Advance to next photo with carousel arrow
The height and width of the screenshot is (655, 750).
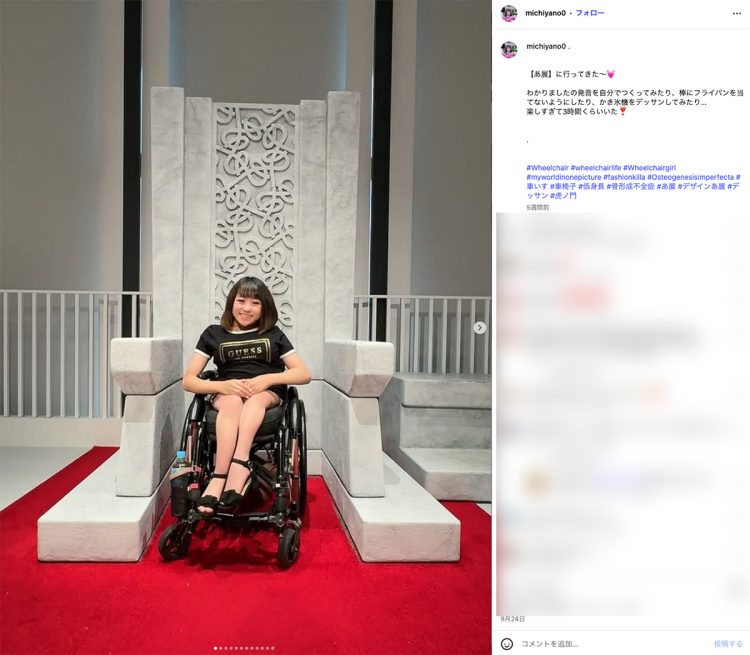tap(480, 328)
